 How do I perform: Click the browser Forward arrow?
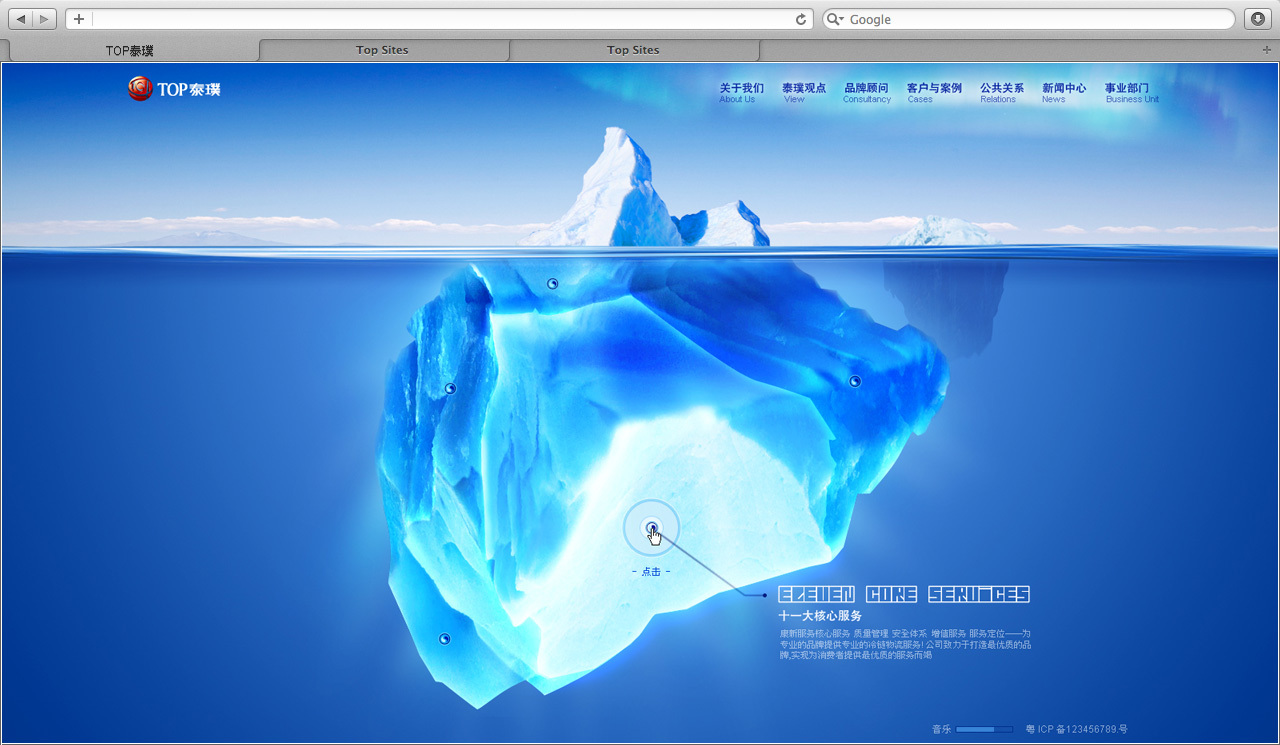tap(43, 18)
